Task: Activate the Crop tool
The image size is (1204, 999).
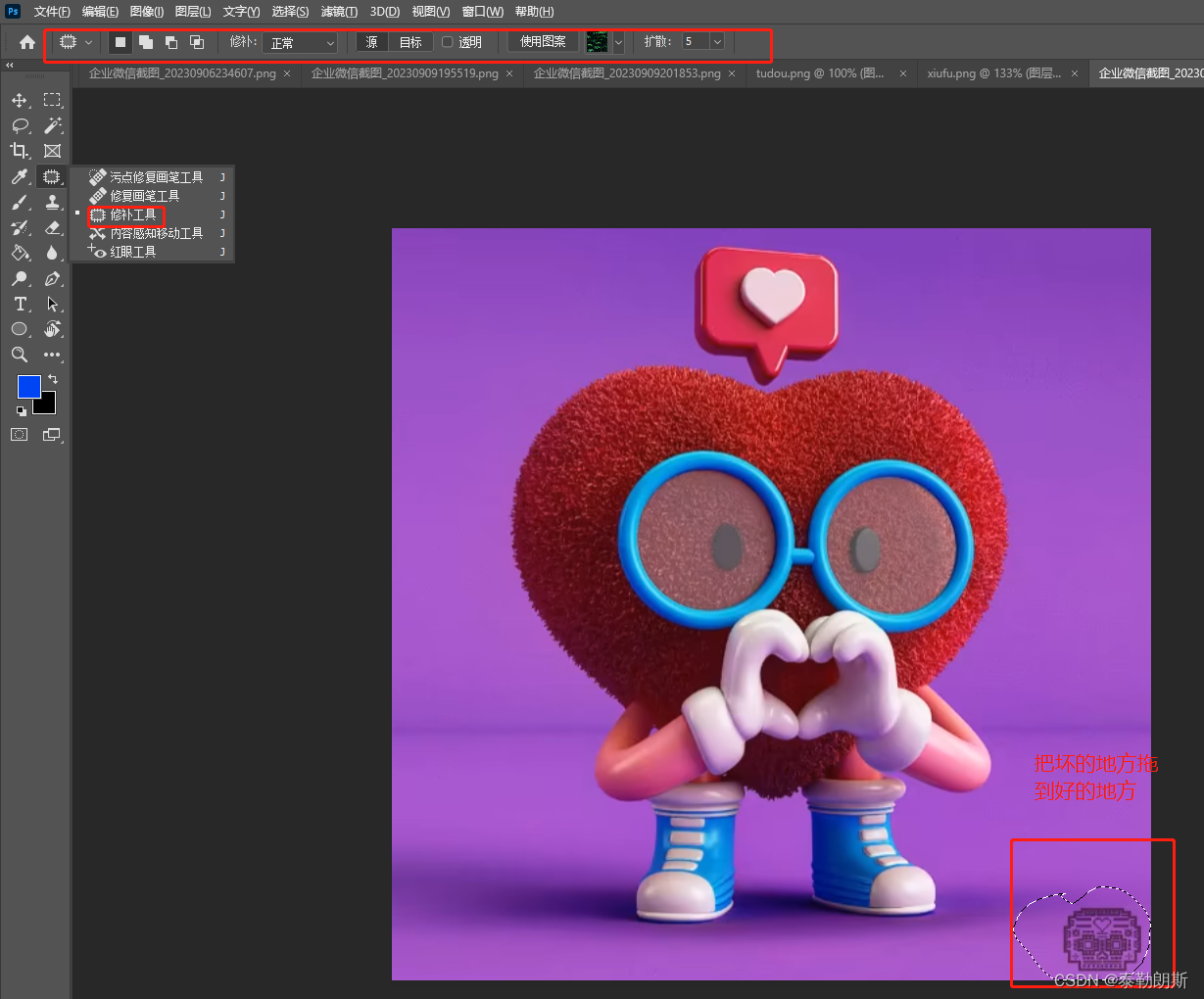Action: pyautogui.click(x=19, y=151)
